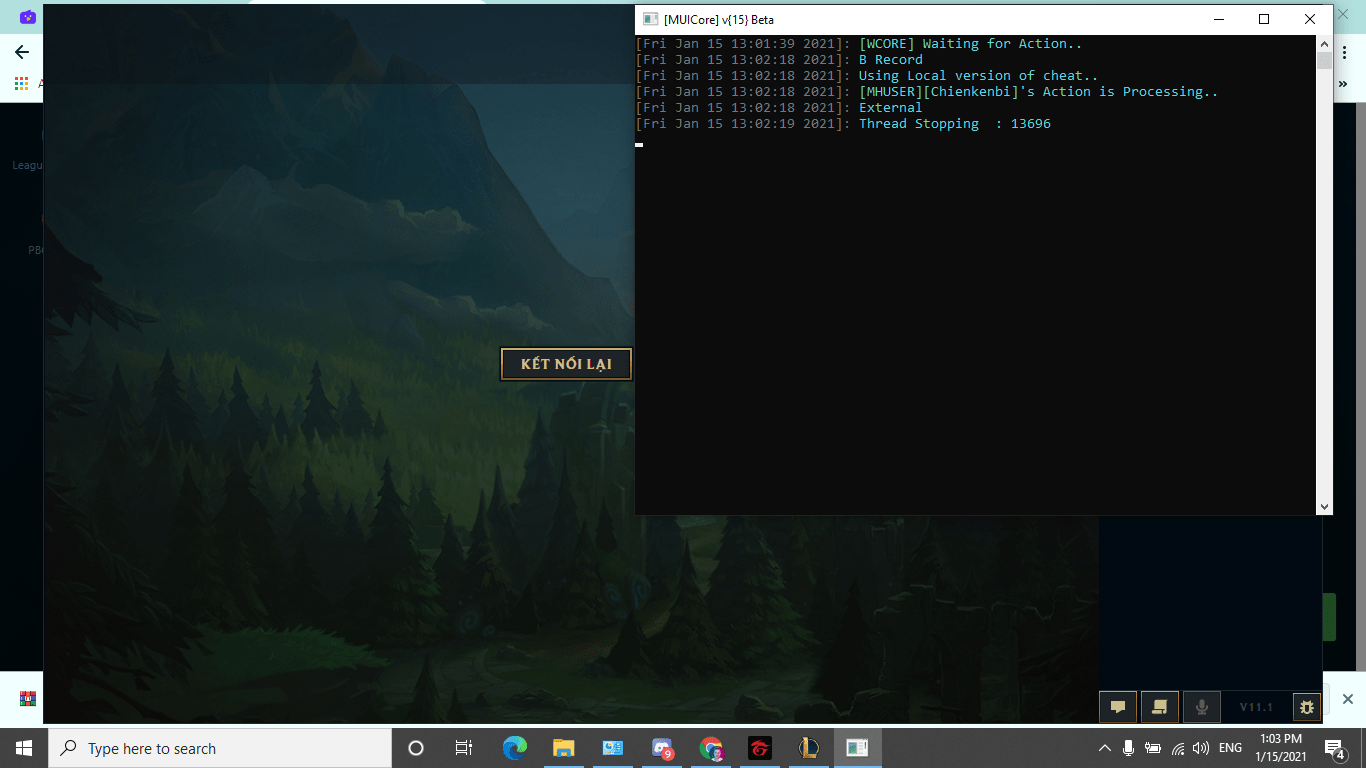Viewport: 1366px width, 768px height.
Task: Click the console scrollbar thumb
Action: (x=1324, y=60)
